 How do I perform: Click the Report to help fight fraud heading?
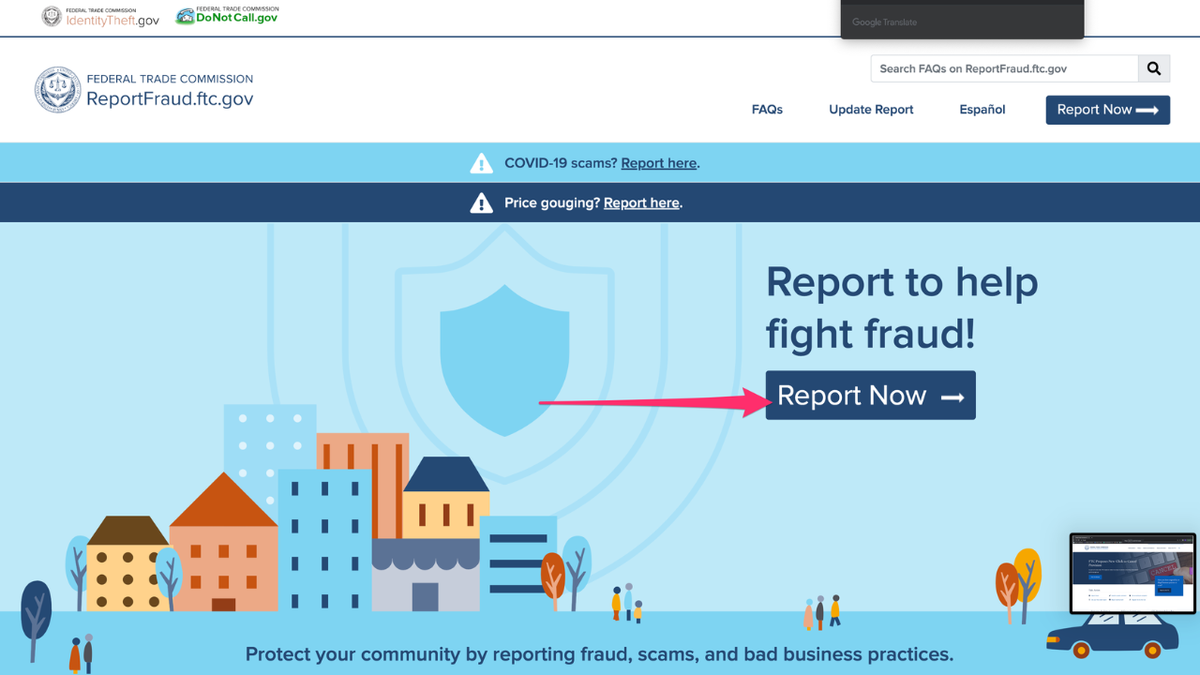[x=901, y=308]
